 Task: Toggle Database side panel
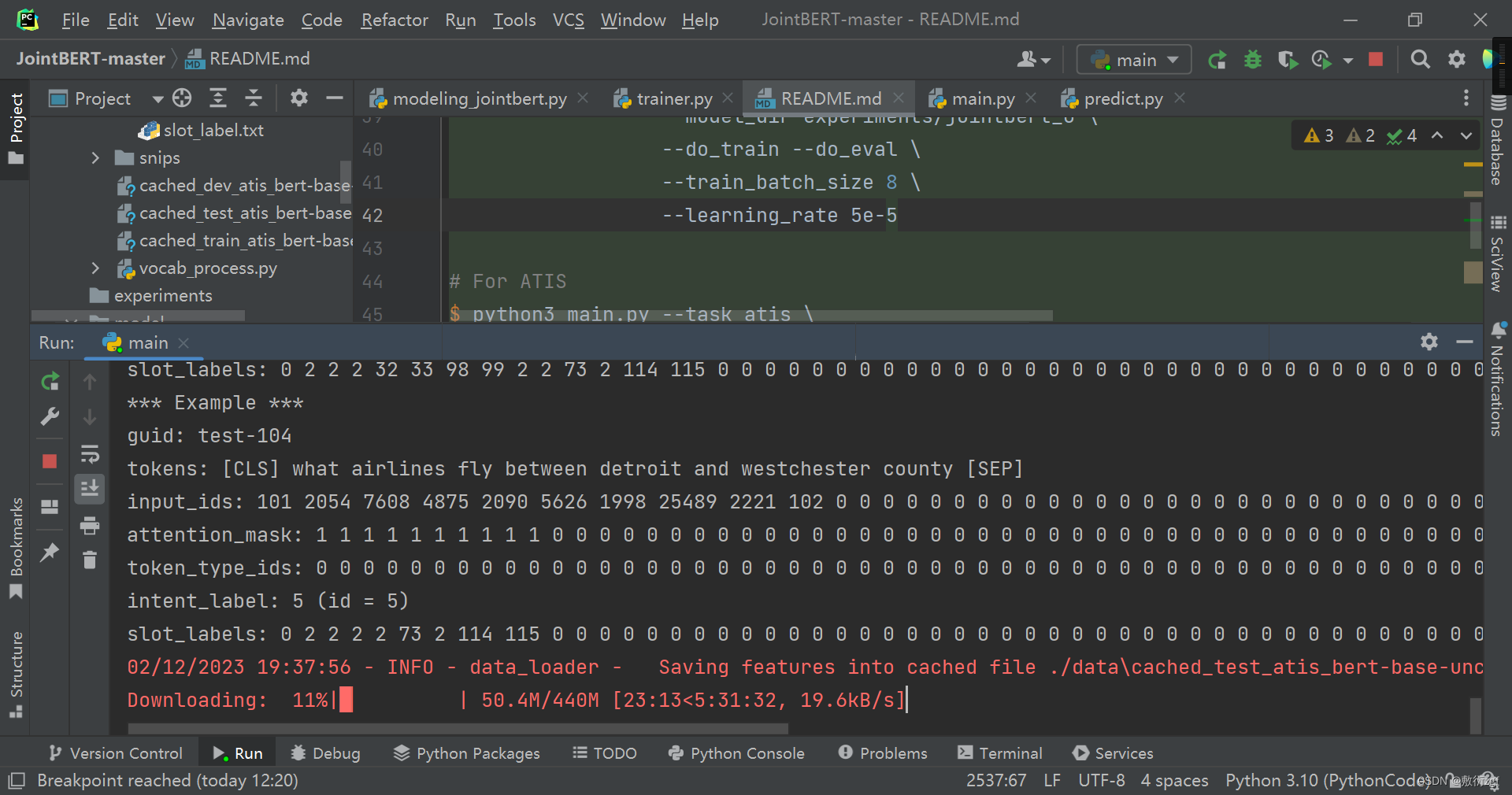click(1498, 140)
